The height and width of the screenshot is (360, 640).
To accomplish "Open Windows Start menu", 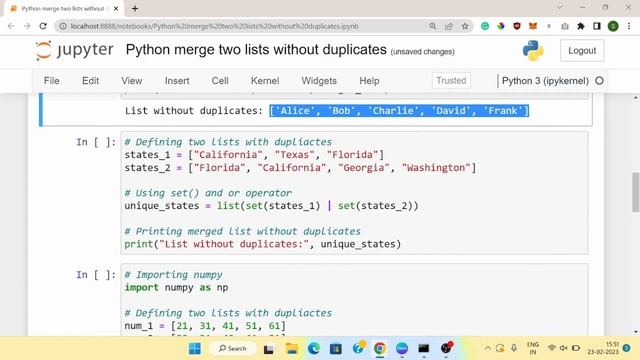I will 195,349.
